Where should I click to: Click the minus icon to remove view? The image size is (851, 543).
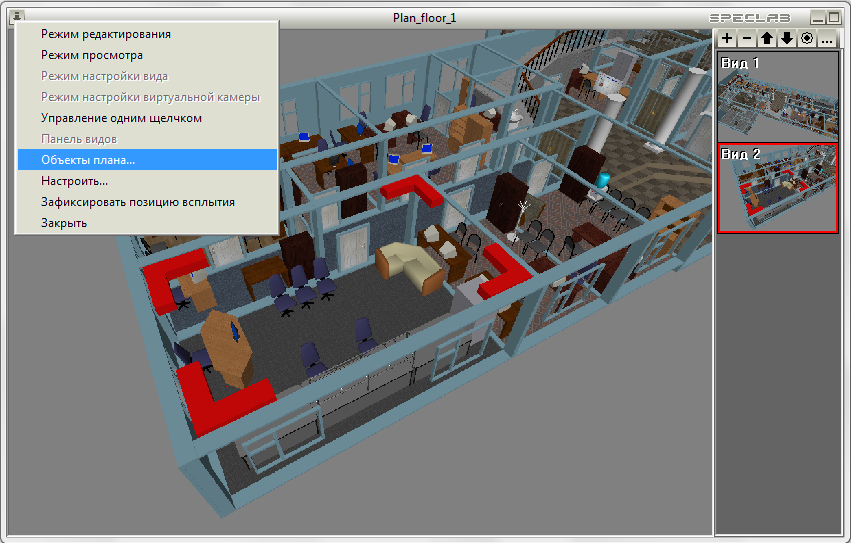click(747, 39)
